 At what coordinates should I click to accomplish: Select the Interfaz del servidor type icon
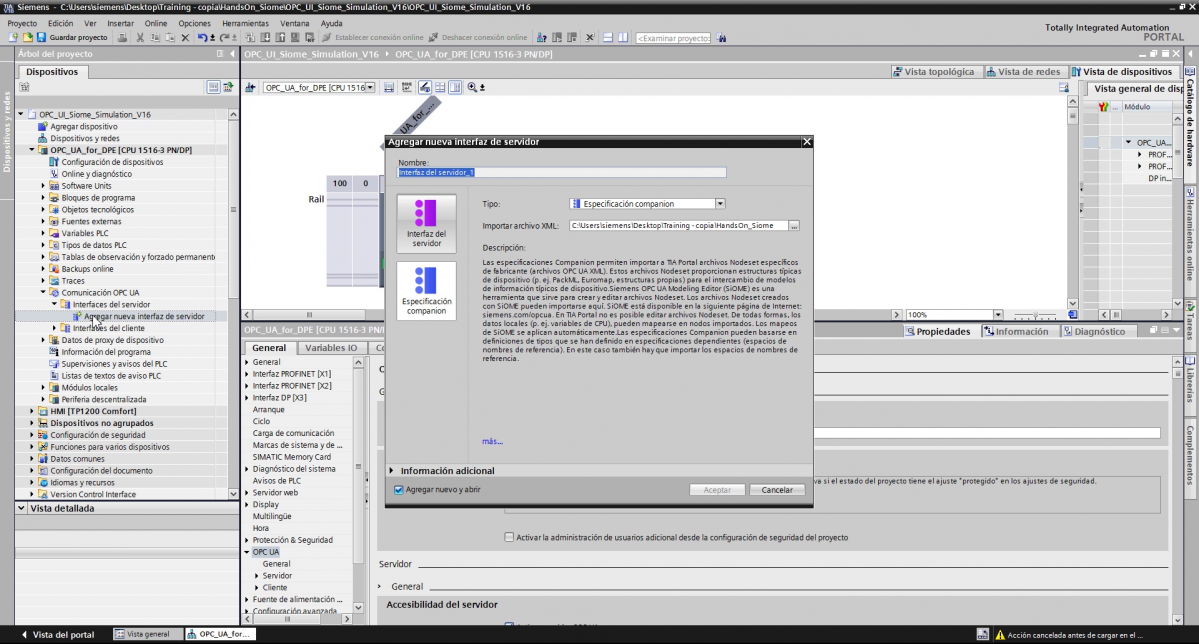click(x=426, y=223)
